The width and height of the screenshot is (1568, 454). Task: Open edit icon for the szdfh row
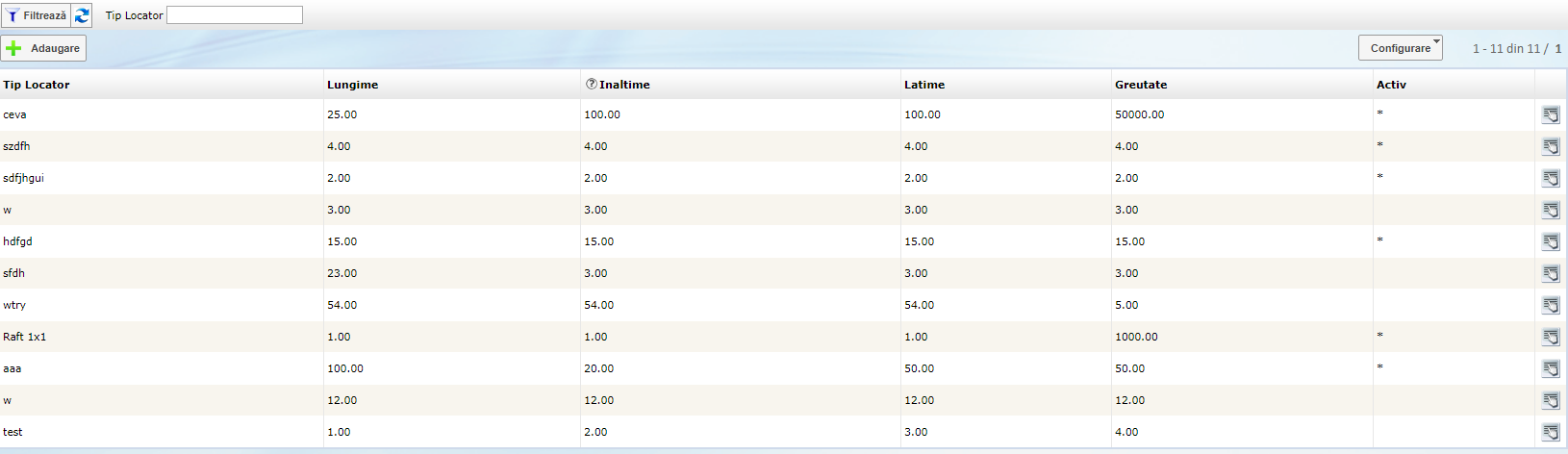[x=1551, y=147]
